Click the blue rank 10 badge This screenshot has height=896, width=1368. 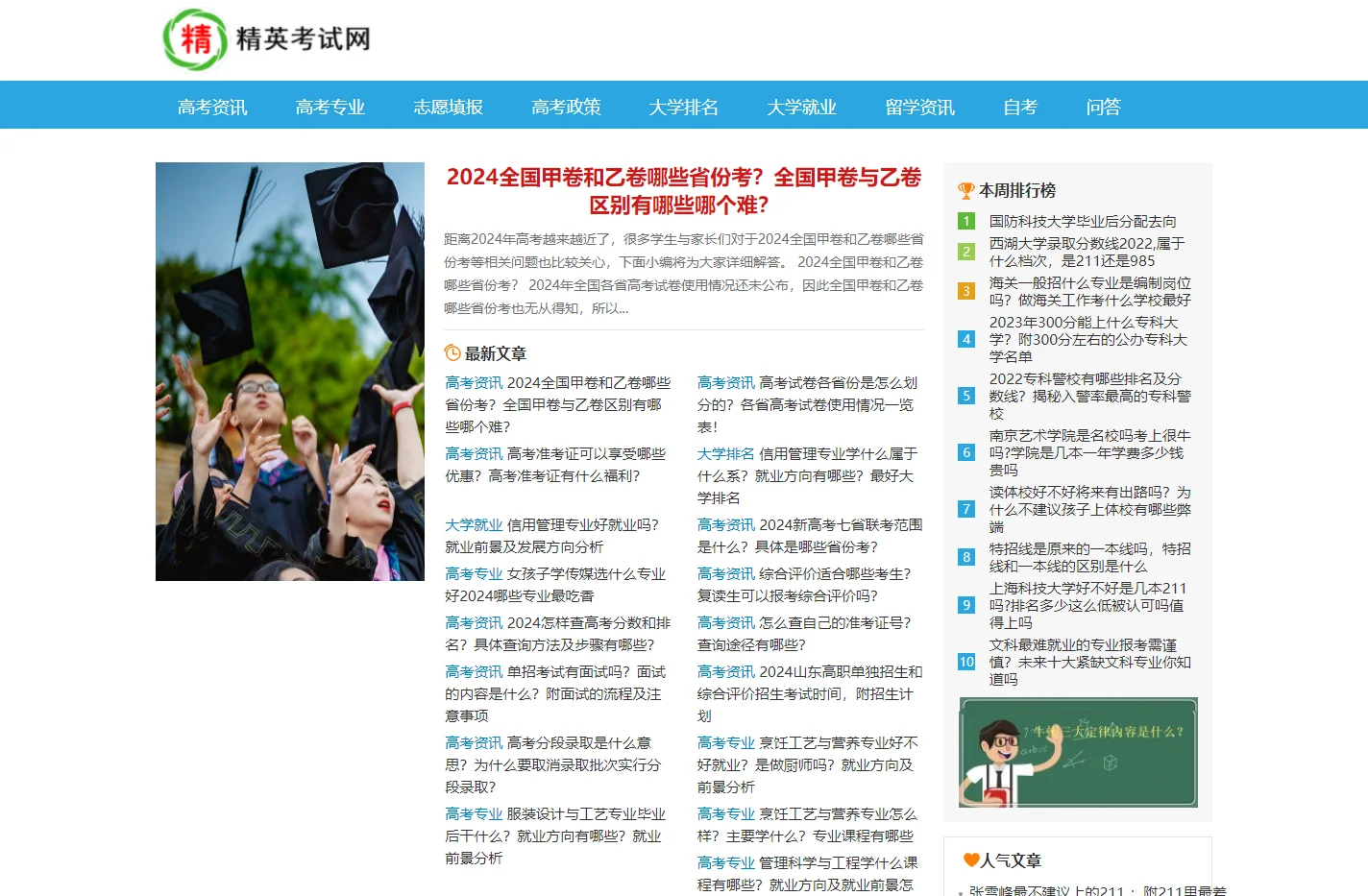pyautogui.click(x=966, y=662)
